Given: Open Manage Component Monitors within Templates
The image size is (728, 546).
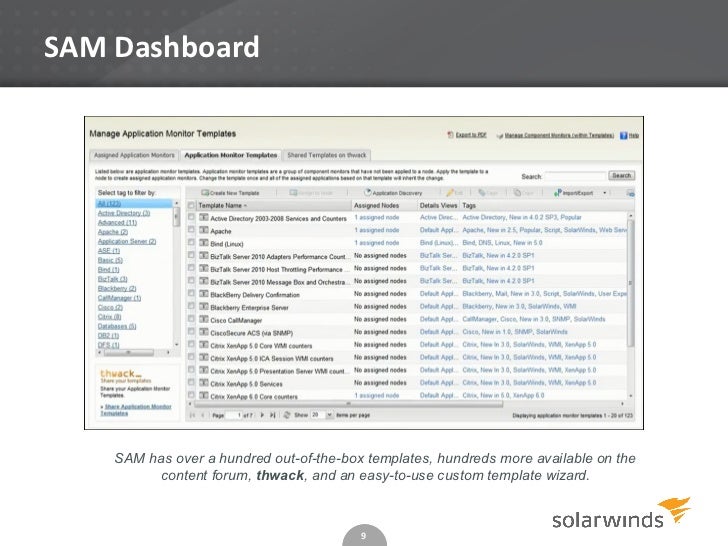Looking at the screenshot, I should coord(559,136).
